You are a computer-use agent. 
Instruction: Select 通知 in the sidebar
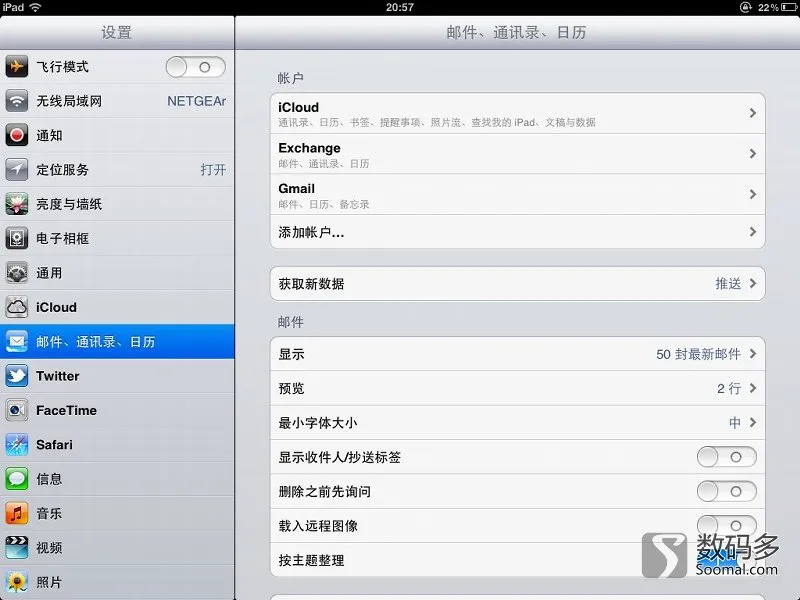(x=117, y=135)
